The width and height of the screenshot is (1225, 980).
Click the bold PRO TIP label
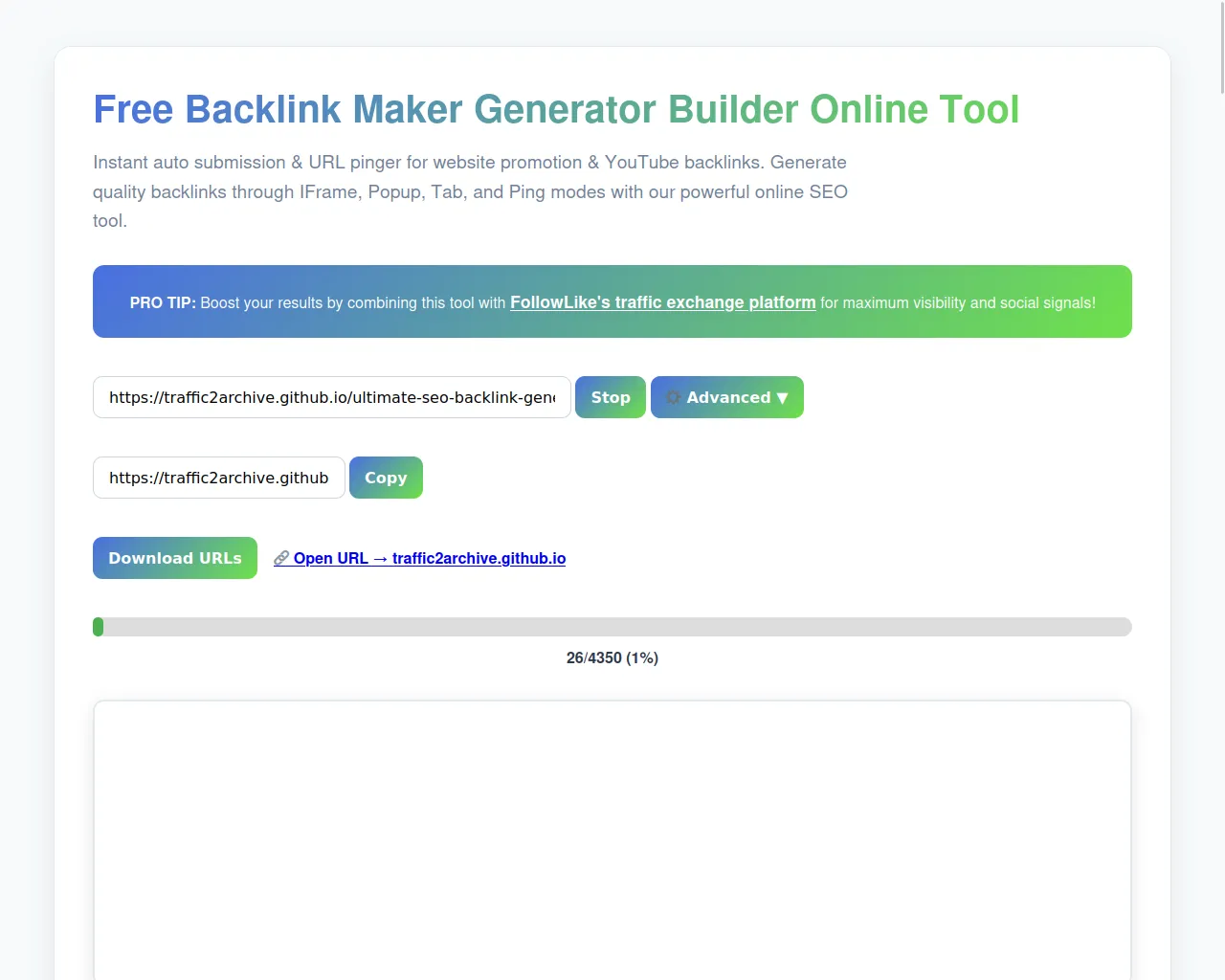coord(163,302)
